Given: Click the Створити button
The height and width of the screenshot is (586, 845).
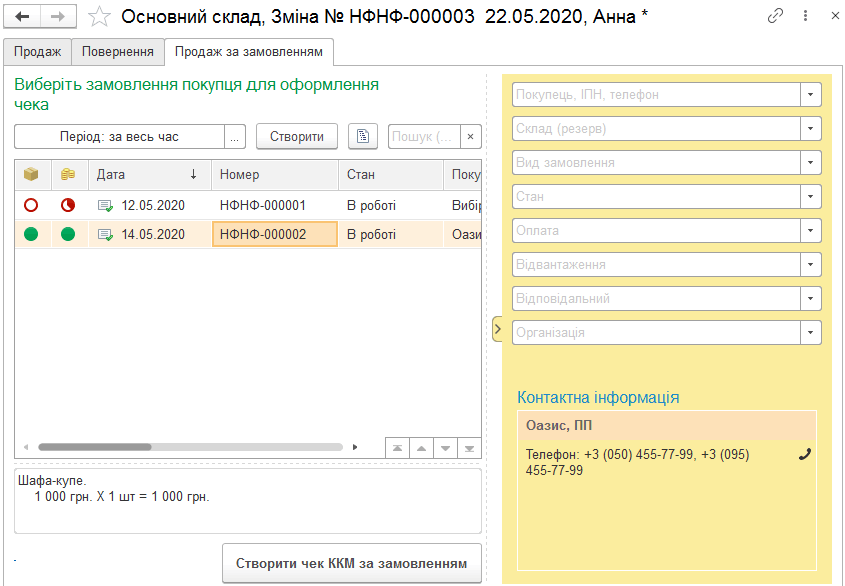Looking at the screenshot, I should 297,136.
